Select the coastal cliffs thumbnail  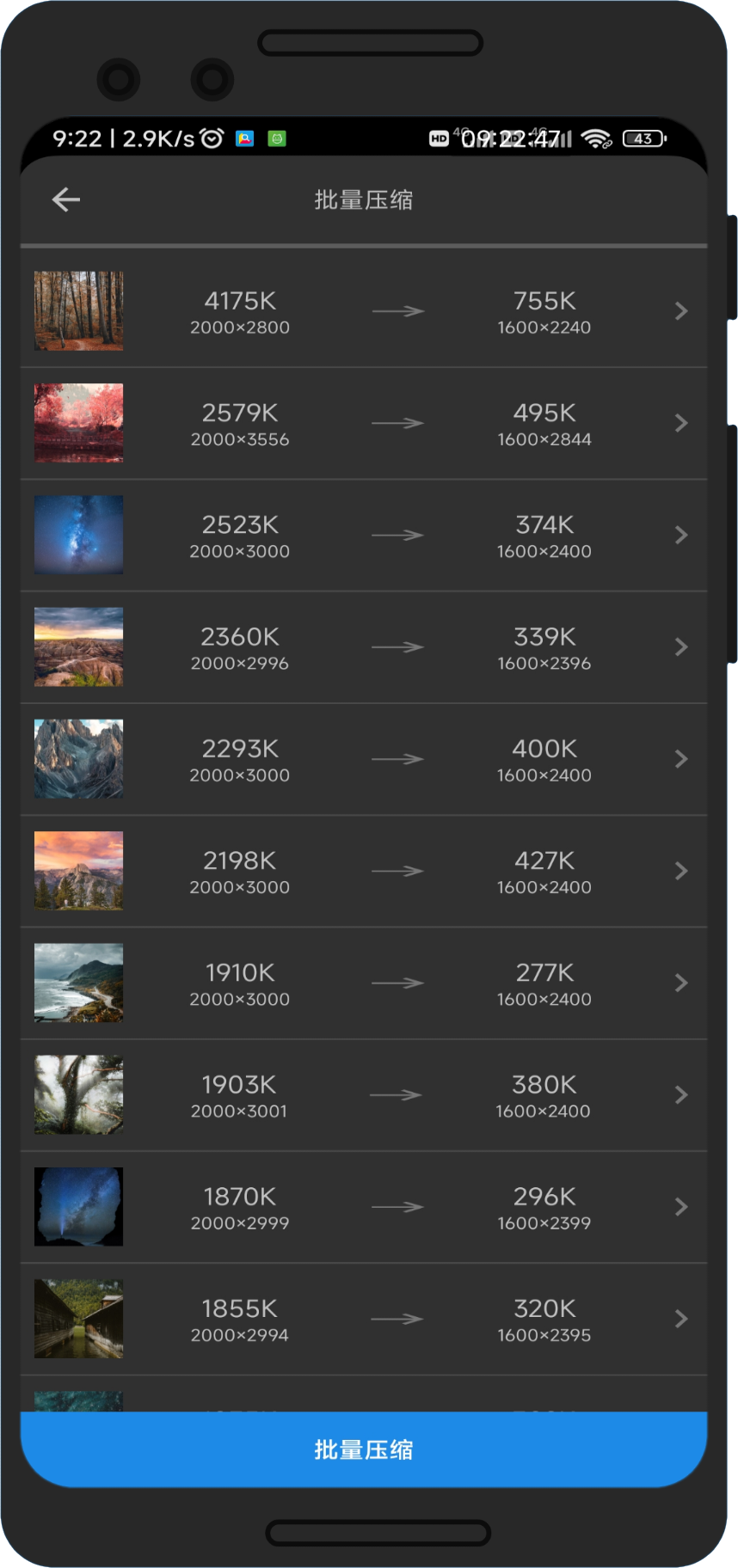78,983
